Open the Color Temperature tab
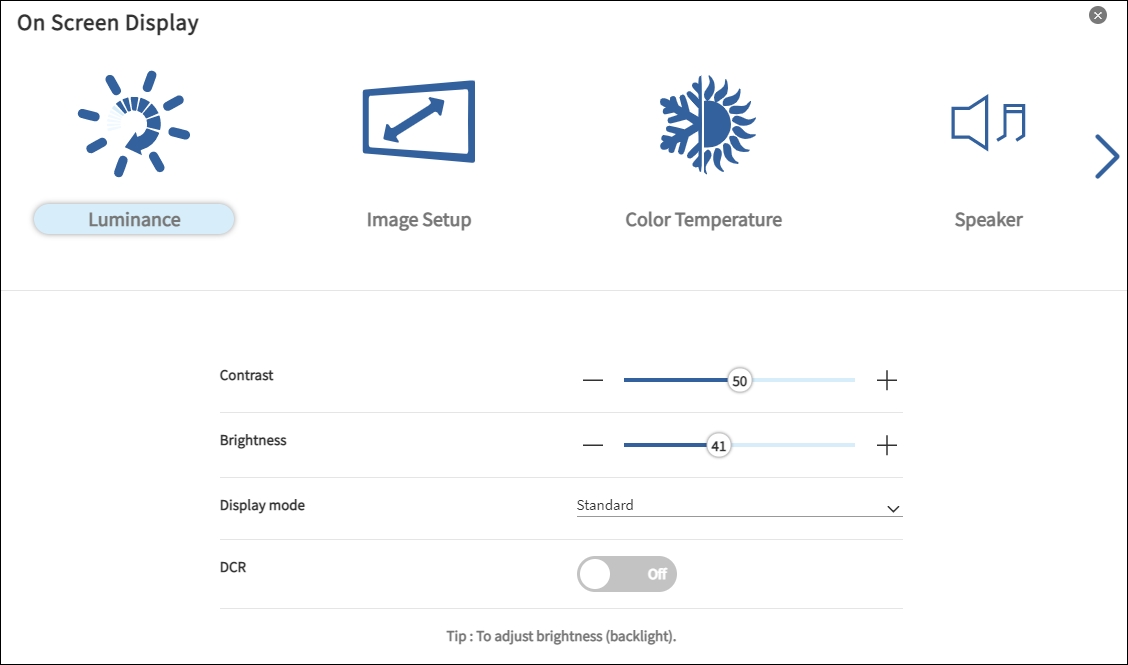1128x665 pixels. [x=703, y=220]
